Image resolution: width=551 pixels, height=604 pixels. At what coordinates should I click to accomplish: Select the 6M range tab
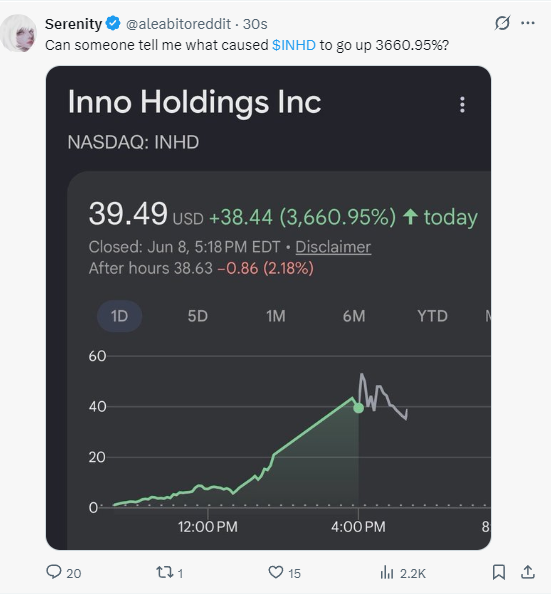[x=354, y=316]
